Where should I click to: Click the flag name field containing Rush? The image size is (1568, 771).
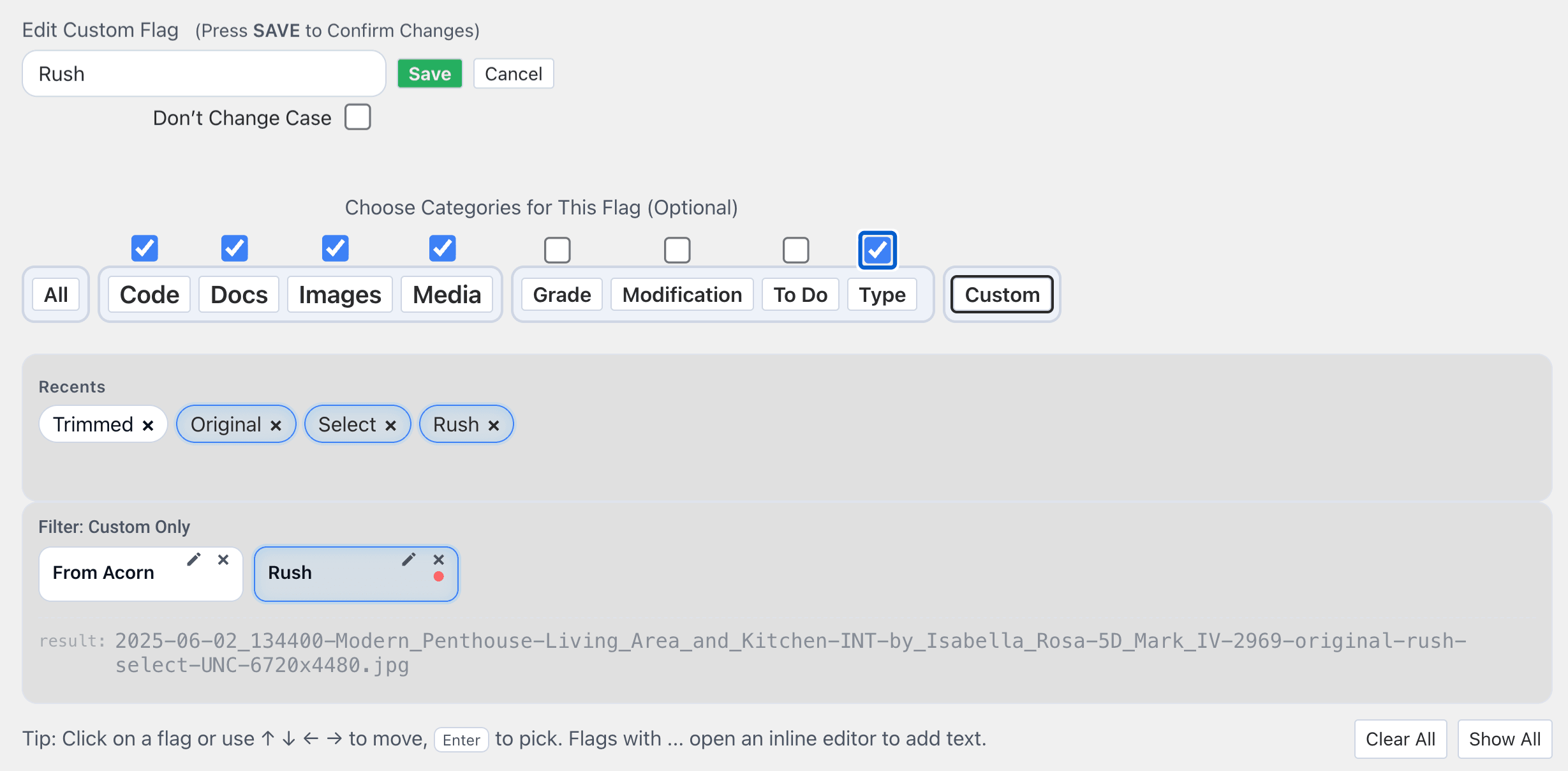coord(203,73)
